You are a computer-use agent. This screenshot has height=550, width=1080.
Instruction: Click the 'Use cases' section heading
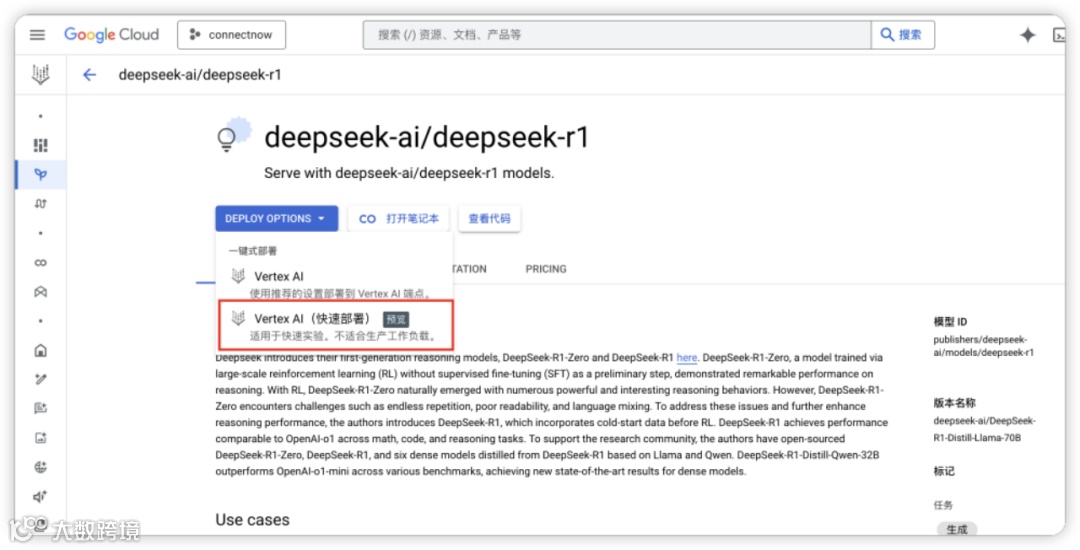[x=252, y=520]
